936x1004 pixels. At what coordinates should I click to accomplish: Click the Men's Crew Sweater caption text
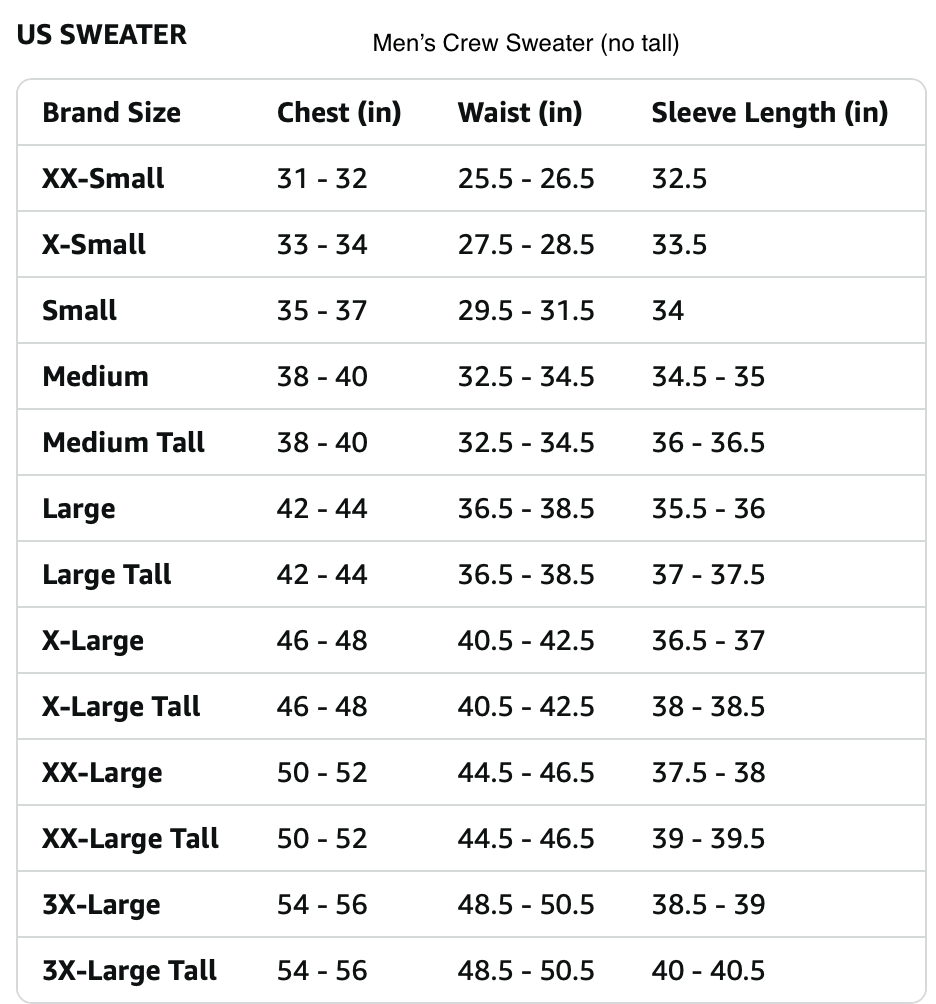tap(525, 44)
